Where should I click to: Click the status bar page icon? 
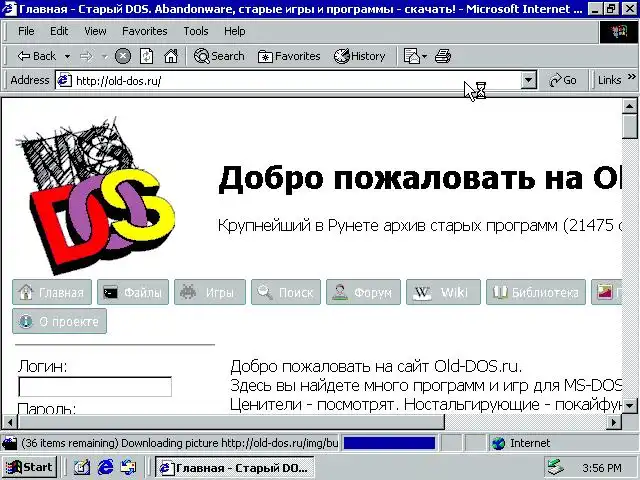[10, 443]
